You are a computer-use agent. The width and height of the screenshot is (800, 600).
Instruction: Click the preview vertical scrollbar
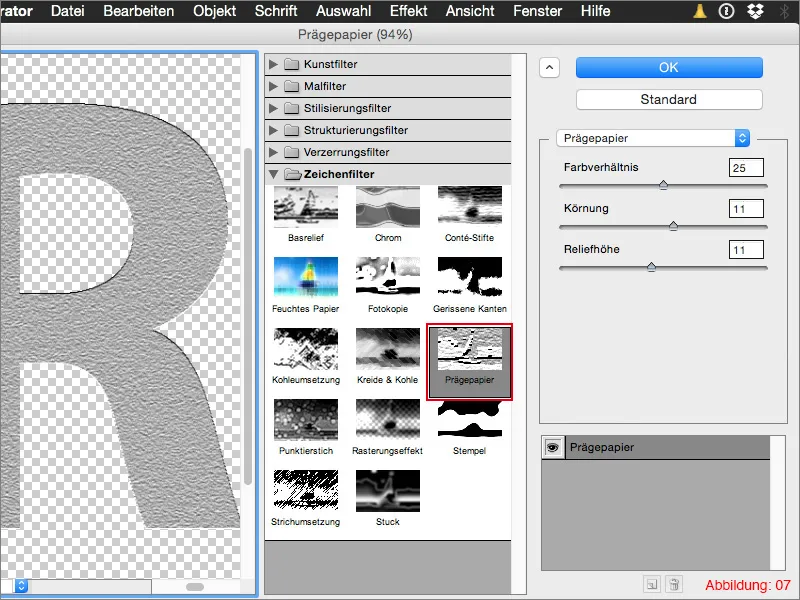248,316
